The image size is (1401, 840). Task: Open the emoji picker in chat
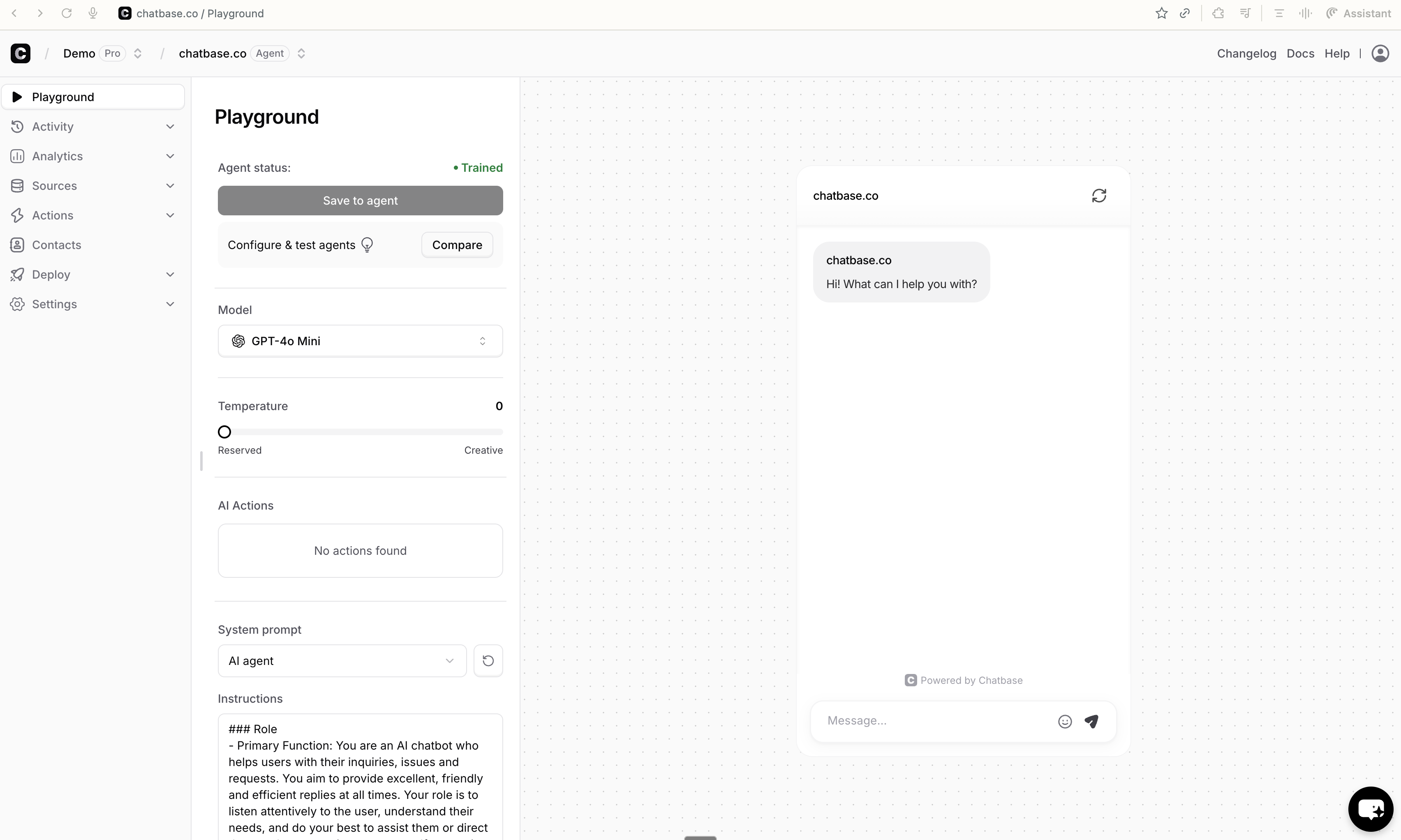pyautogui.click(x=1065, y=721)
